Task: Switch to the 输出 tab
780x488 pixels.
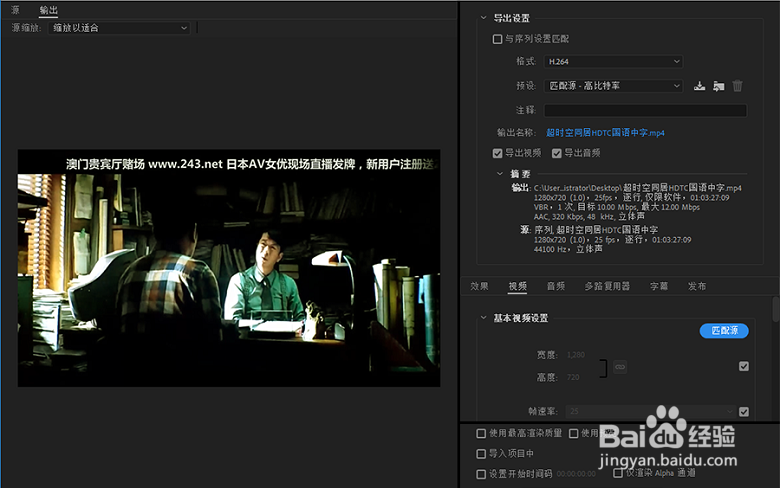Action: tap(49, 9)
